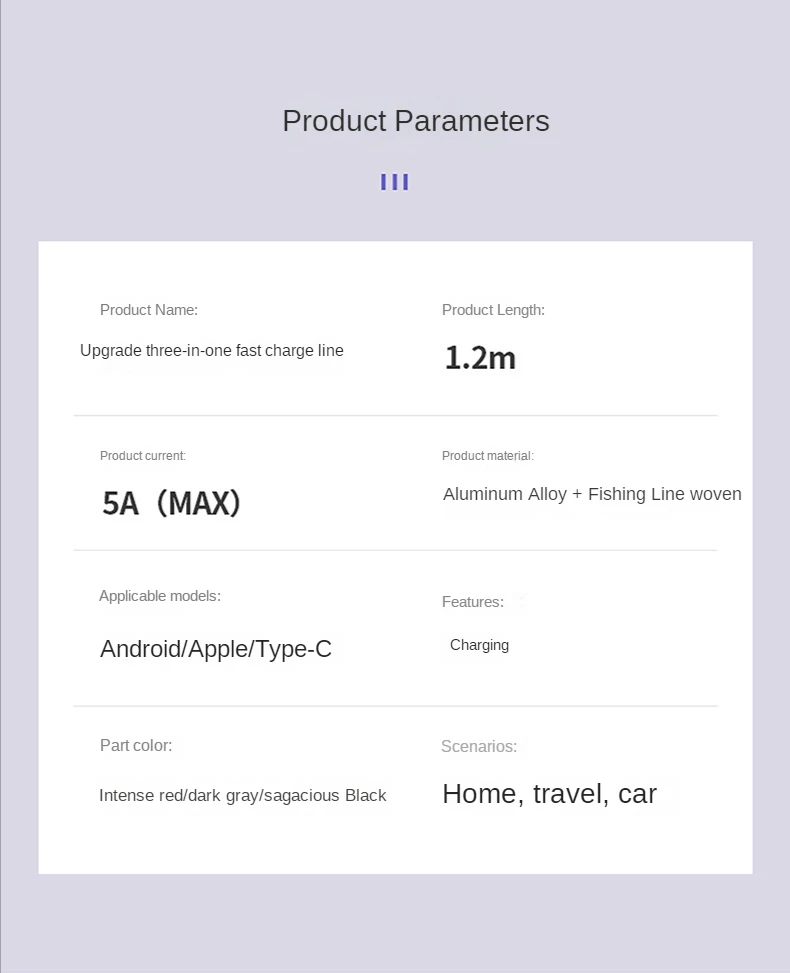Click the 5A (MAX) current value
Image resolution: width=790 pixels, height=973 pixels.
click(172, 503)
